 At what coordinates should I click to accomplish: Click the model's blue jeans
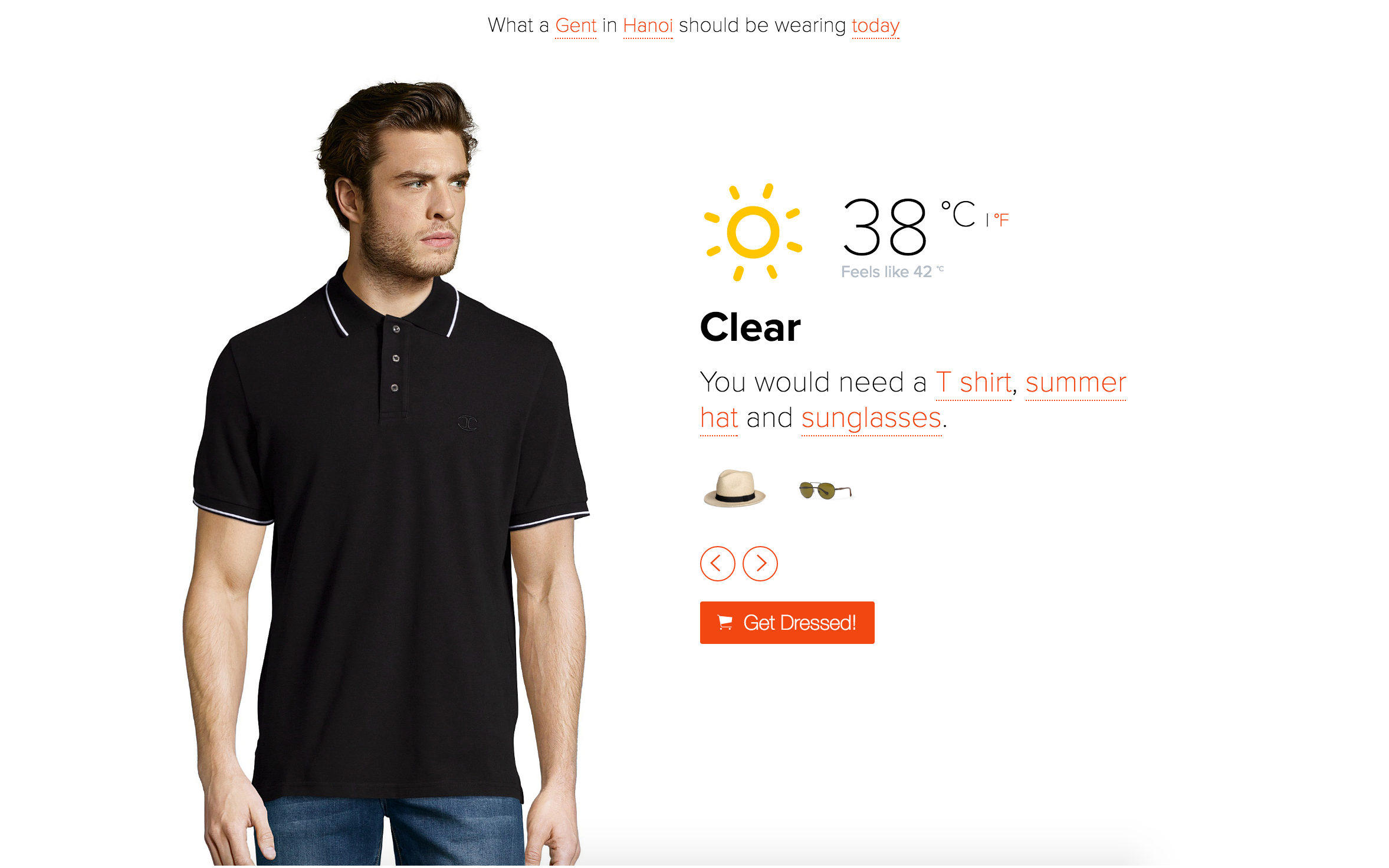(x=389, y=833)
